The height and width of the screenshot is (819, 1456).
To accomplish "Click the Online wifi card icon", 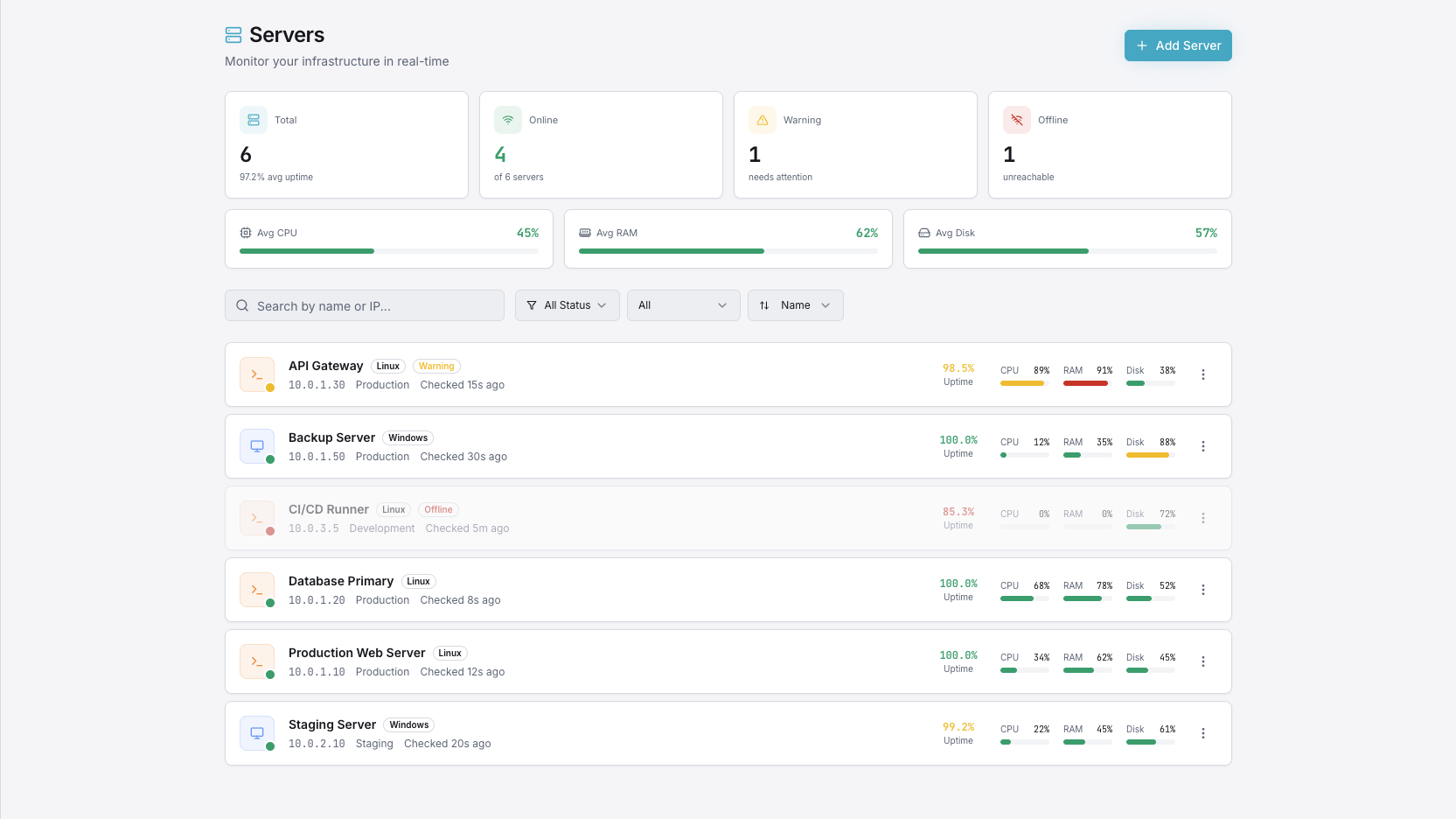I will click(507, 120).
